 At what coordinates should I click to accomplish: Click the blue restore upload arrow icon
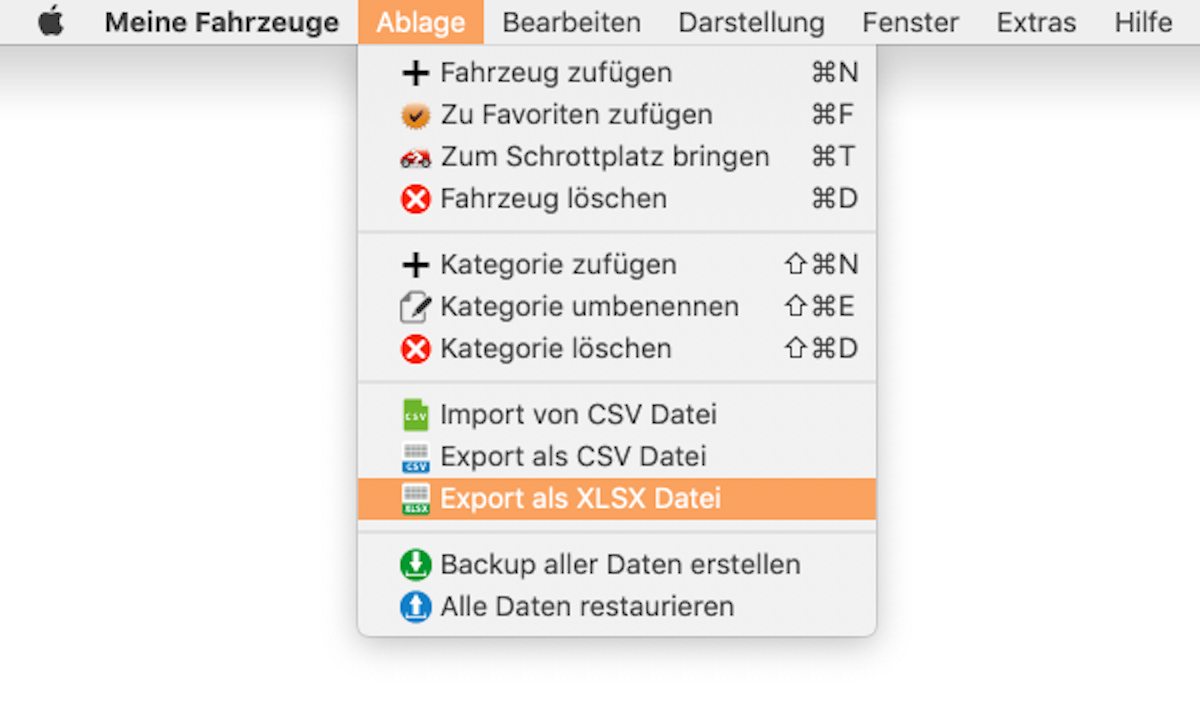click(414, 607)
